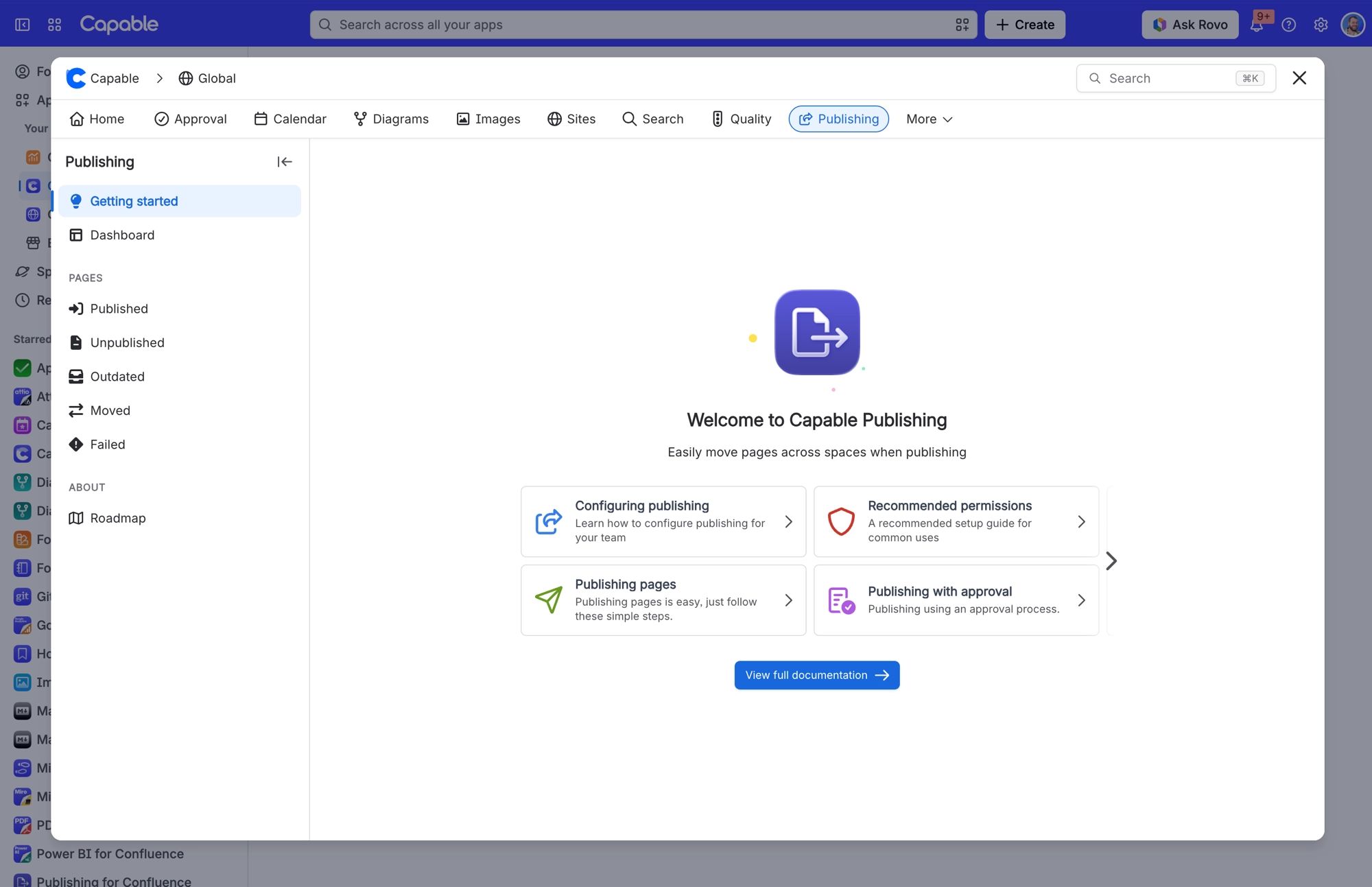Click Power BI for Confluence icon

point(23,853)
